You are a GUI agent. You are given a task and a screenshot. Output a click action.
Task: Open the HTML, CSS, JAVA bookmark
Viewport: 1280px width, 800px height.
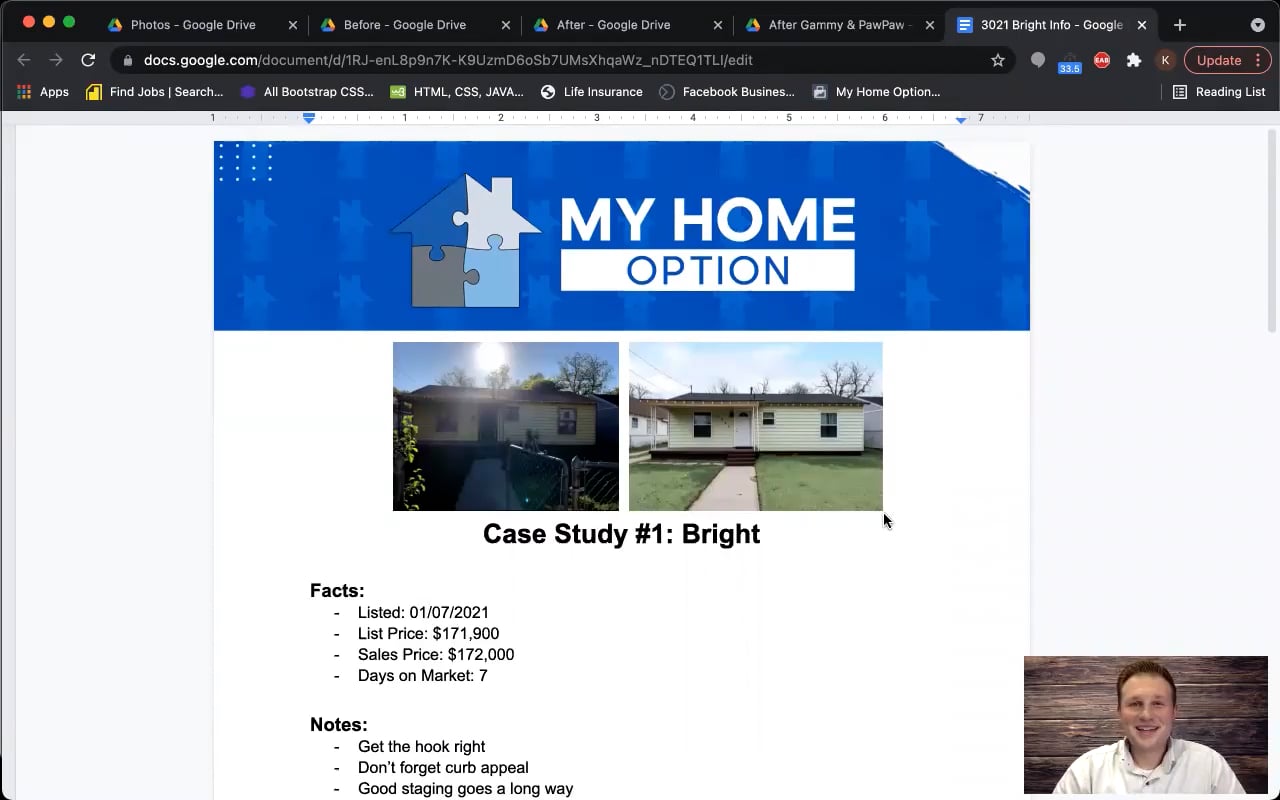pos(457,92)
